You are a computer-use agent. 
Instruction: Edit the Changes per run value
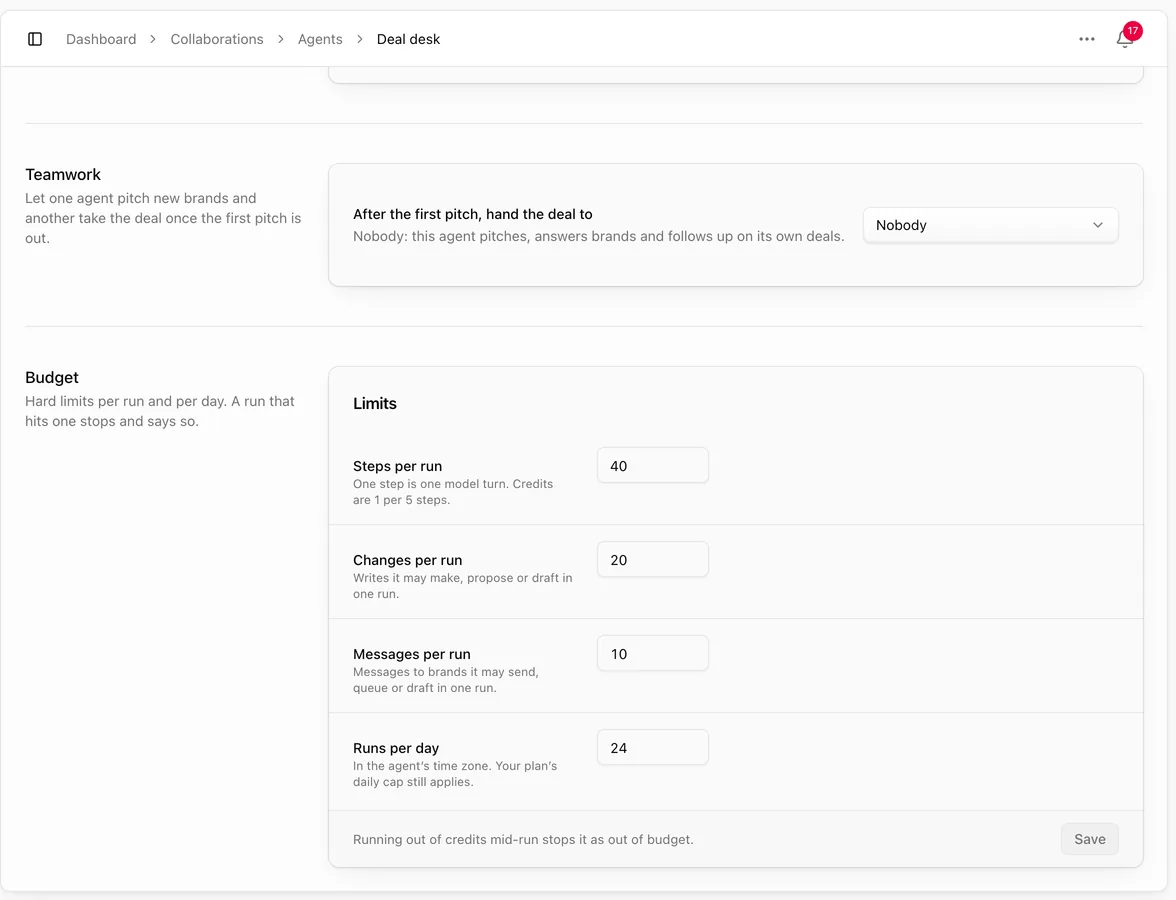coord(652,560)
